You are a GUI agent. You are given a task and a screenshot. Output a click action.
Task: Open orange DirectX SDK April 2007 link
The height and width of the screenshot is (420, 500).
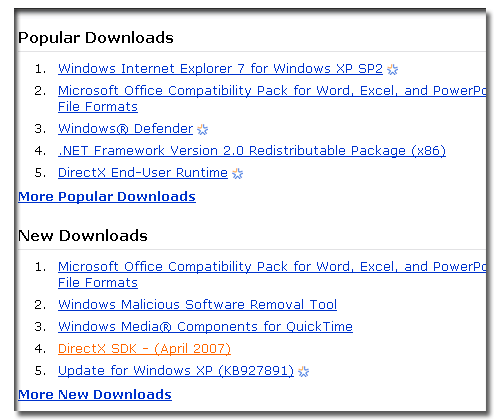click(144, 349)
